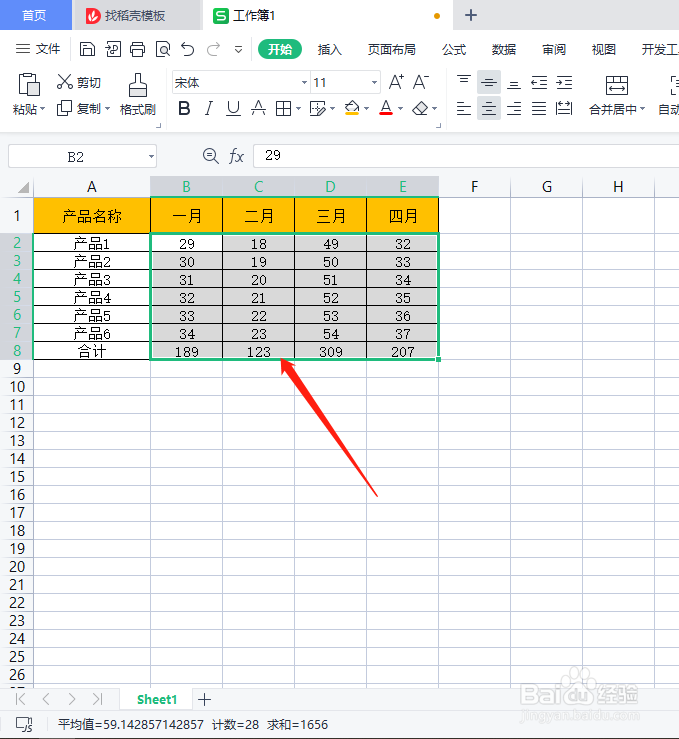Toggle Italic formatting
Image resolution: width=679 pixels, height=739 pixels.
point(209,109)
